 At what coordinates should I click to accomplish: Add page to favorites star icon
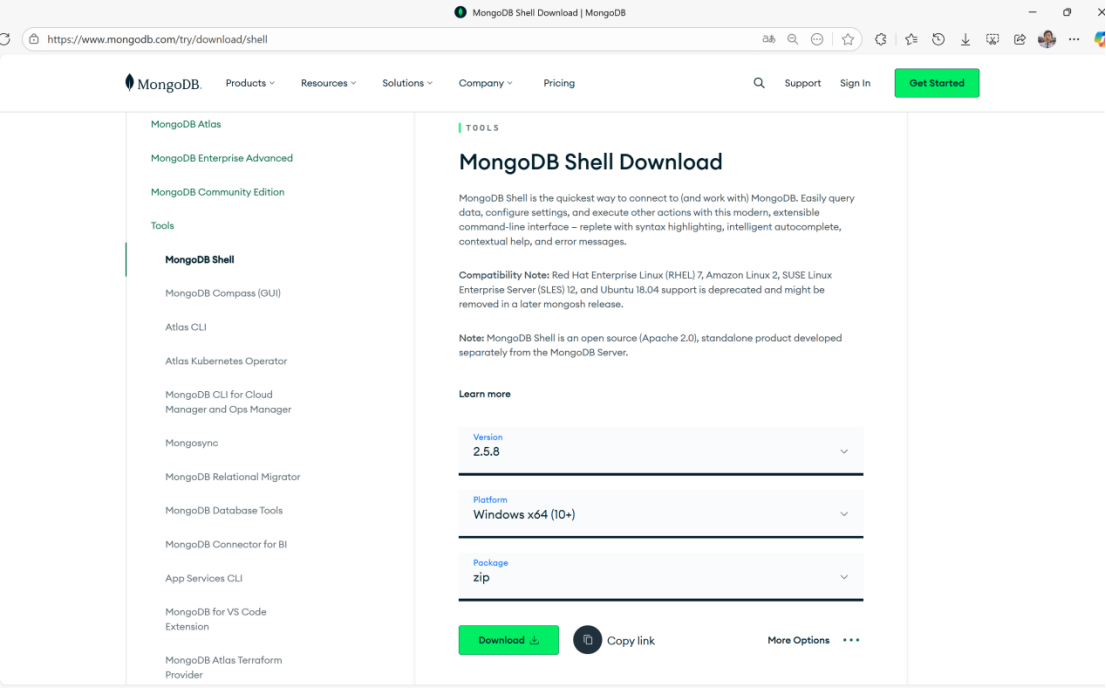[848, 40]
